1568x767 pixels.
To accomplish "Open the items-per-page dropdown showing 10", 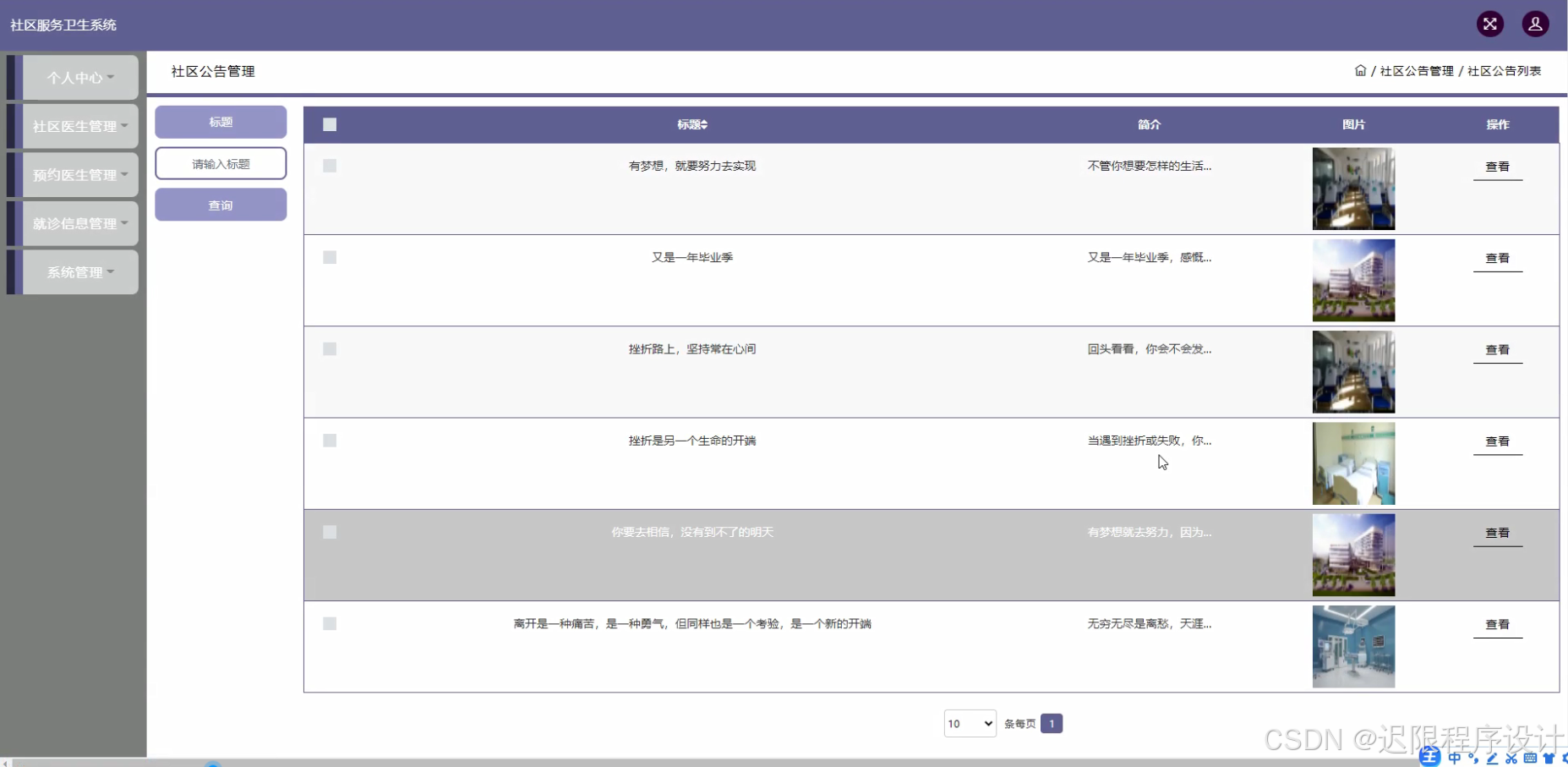I will (x=969, y=723).
